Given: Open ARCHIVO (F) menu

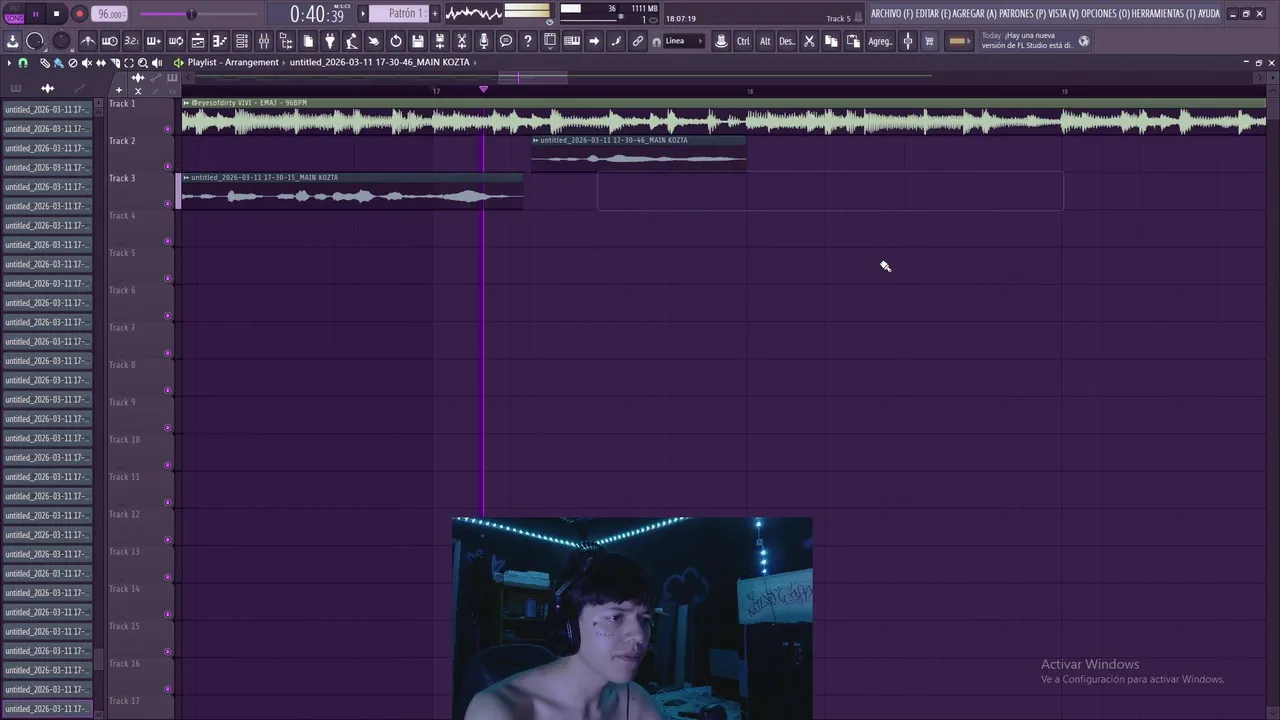Looking at the screenshot, I should click(x=890, y=14).
